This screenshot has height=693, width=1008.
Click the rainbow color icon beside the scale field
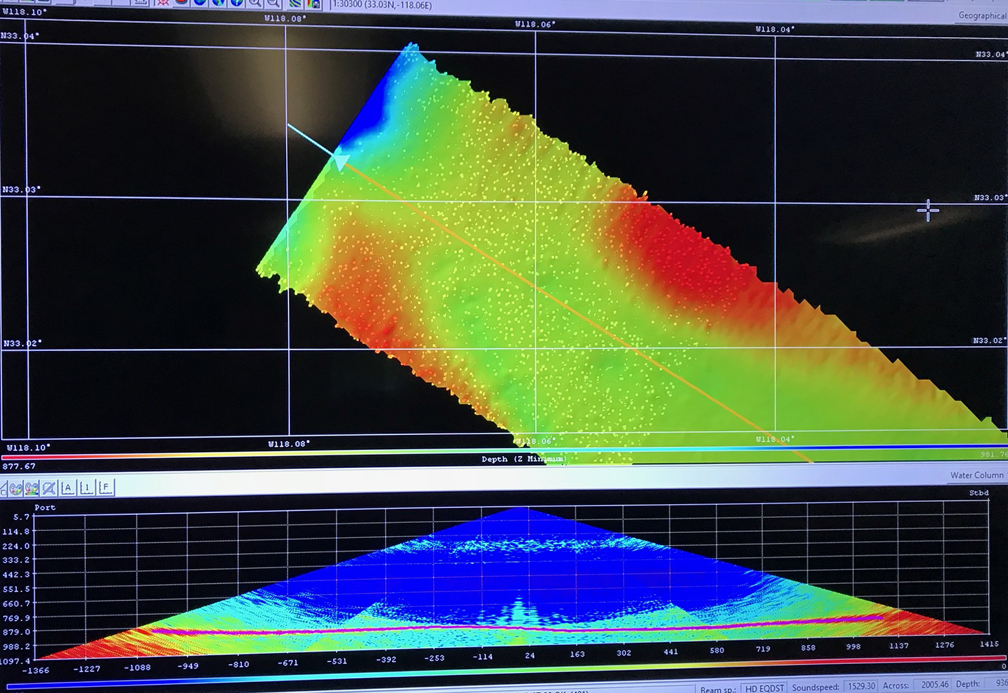click(313, 3)
